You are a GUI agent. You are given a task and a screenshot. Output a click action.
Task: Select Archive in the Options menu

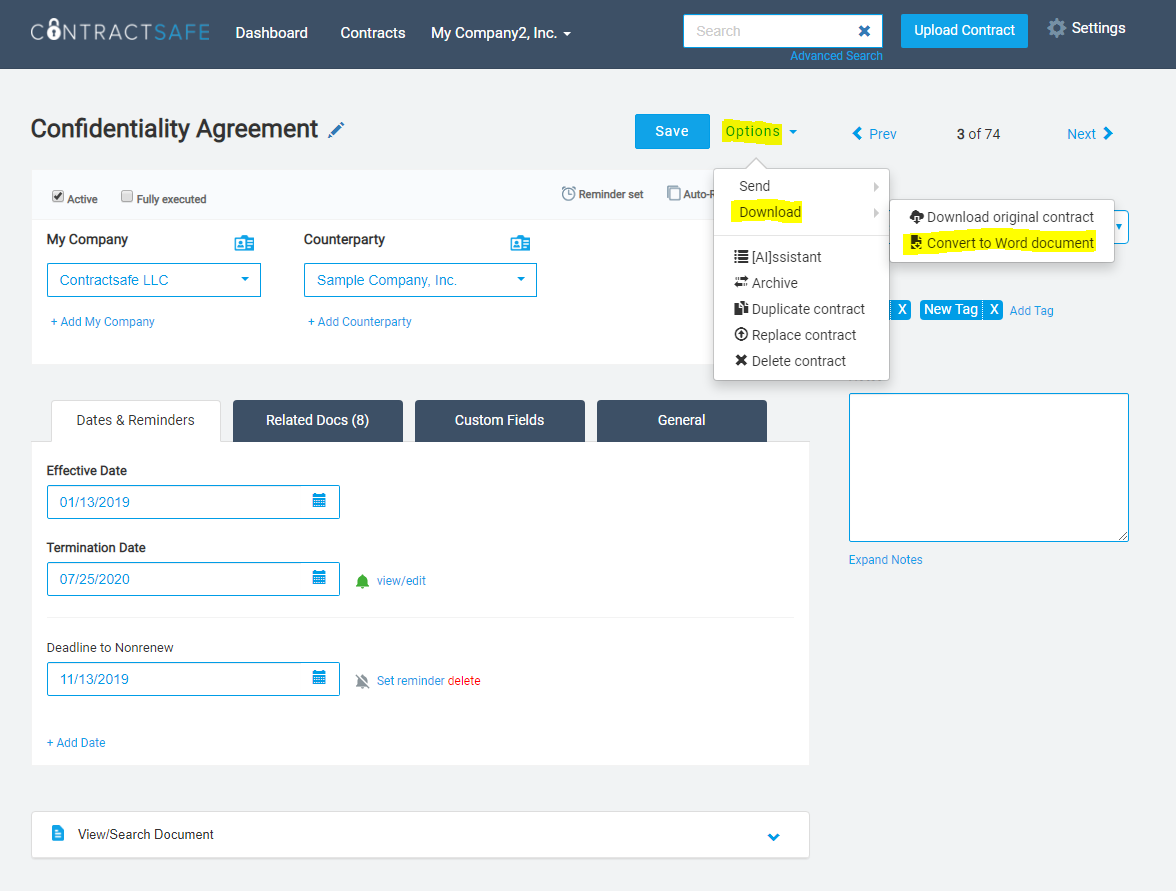801,283
